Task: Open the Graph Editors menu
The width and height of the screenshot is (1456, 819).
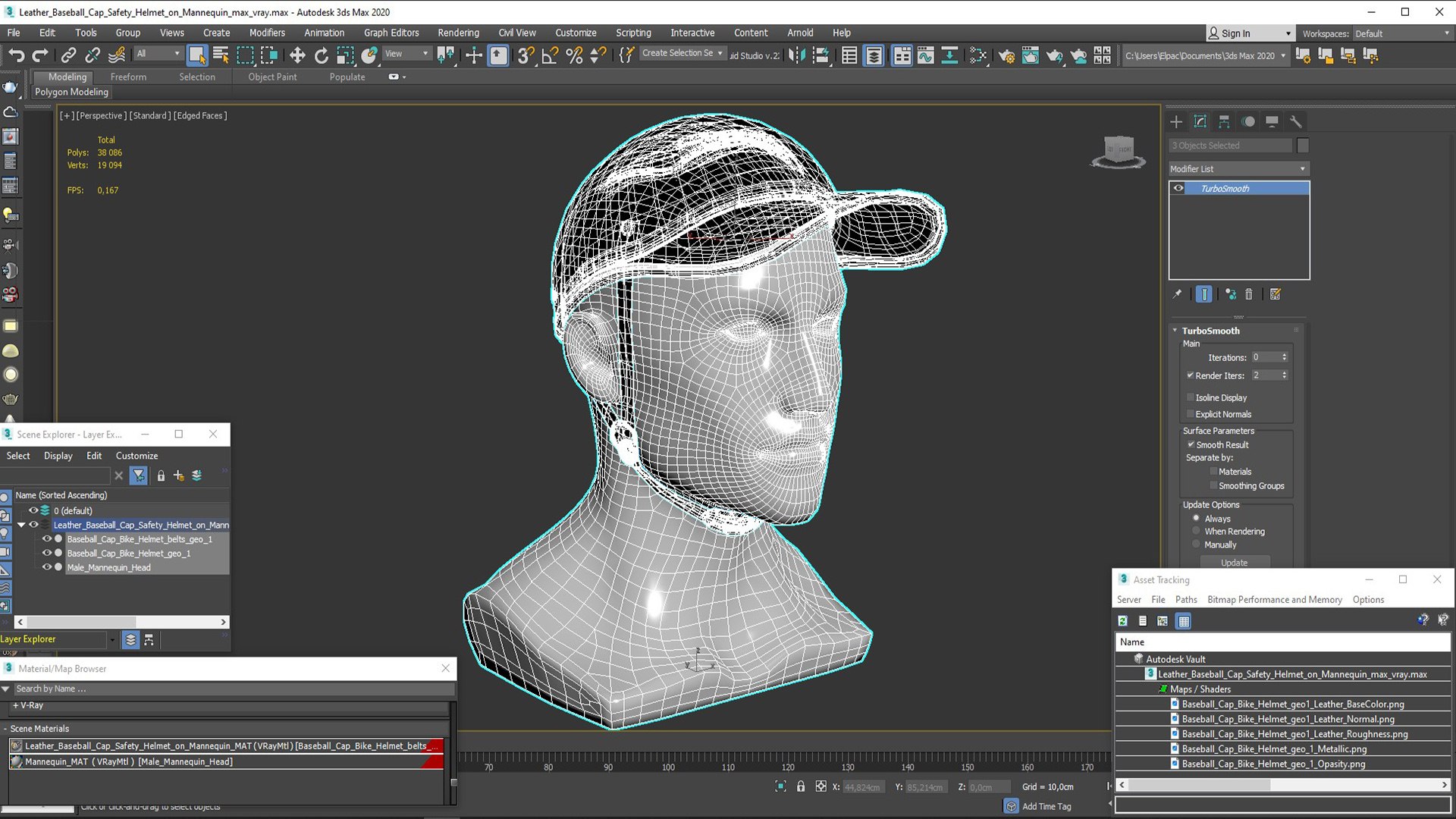Action: [x=391, y=33]
